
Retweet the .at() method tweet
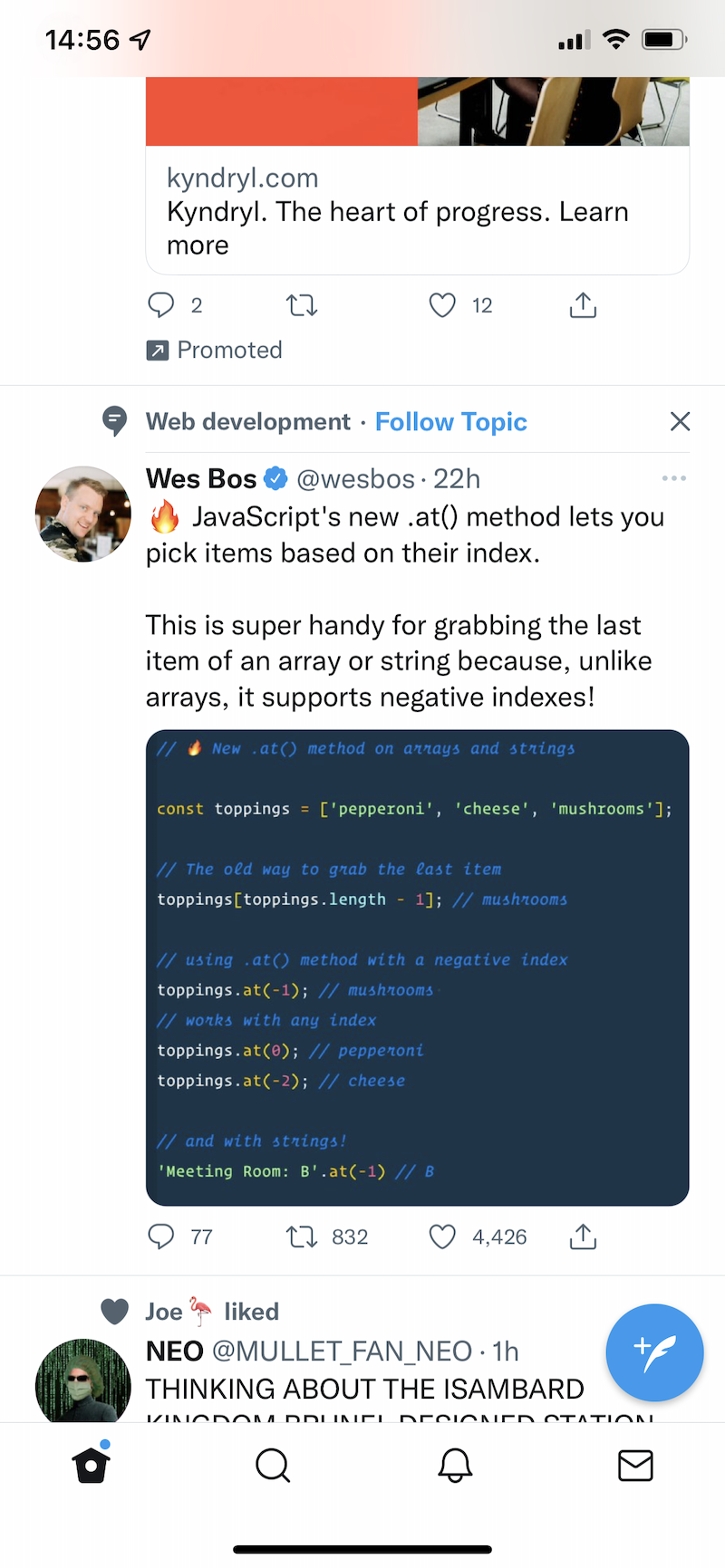(300, 1236)
